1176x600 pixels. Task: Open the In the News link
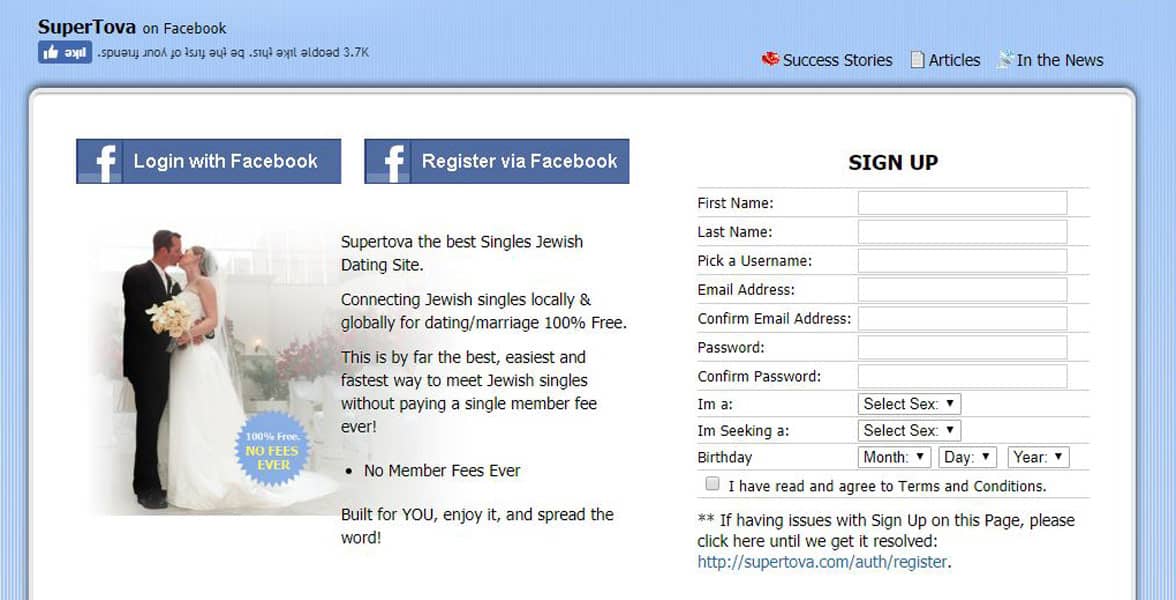pyautogui.click(x=1060, y=60)
